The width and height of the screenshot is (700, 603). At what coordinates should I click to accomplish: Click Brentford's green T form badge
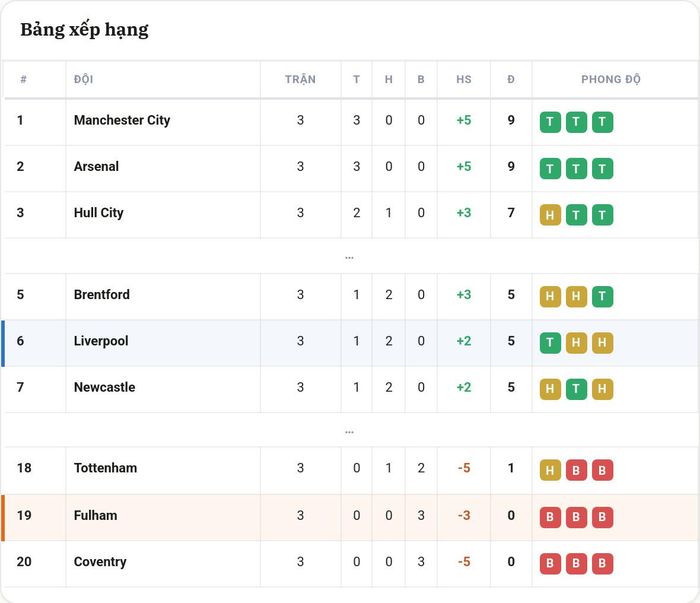pos(602,296)
